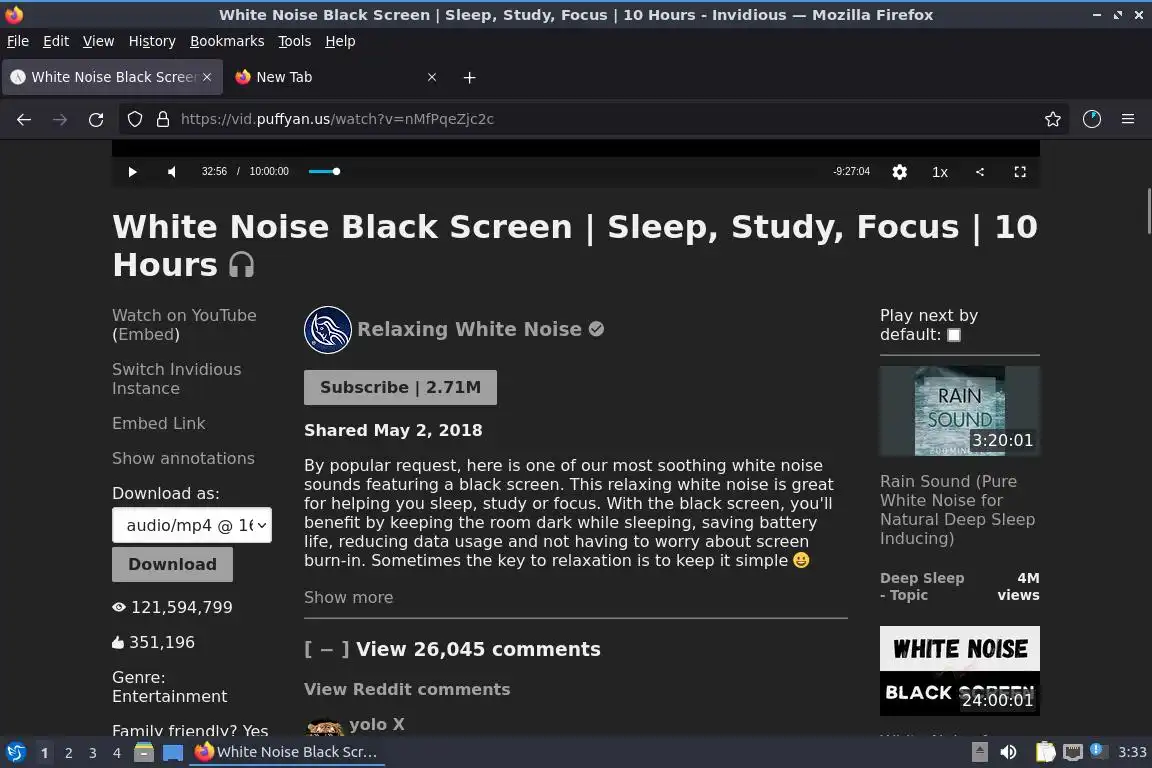Open the Embed Link
The width and height of the screenshot is (1152, 768).
[x=159, y=423]
